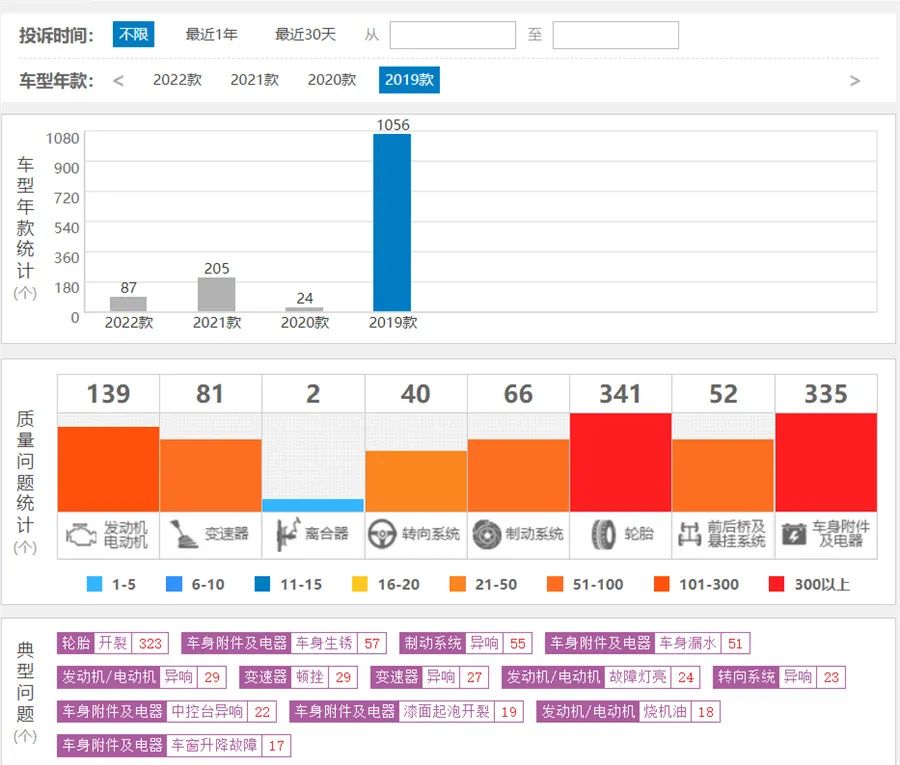The height and width of the screenshot is (765, 900).
Task: Select the 最近1年 time filter
Action: pyautogui.click(x=211, y=35)
